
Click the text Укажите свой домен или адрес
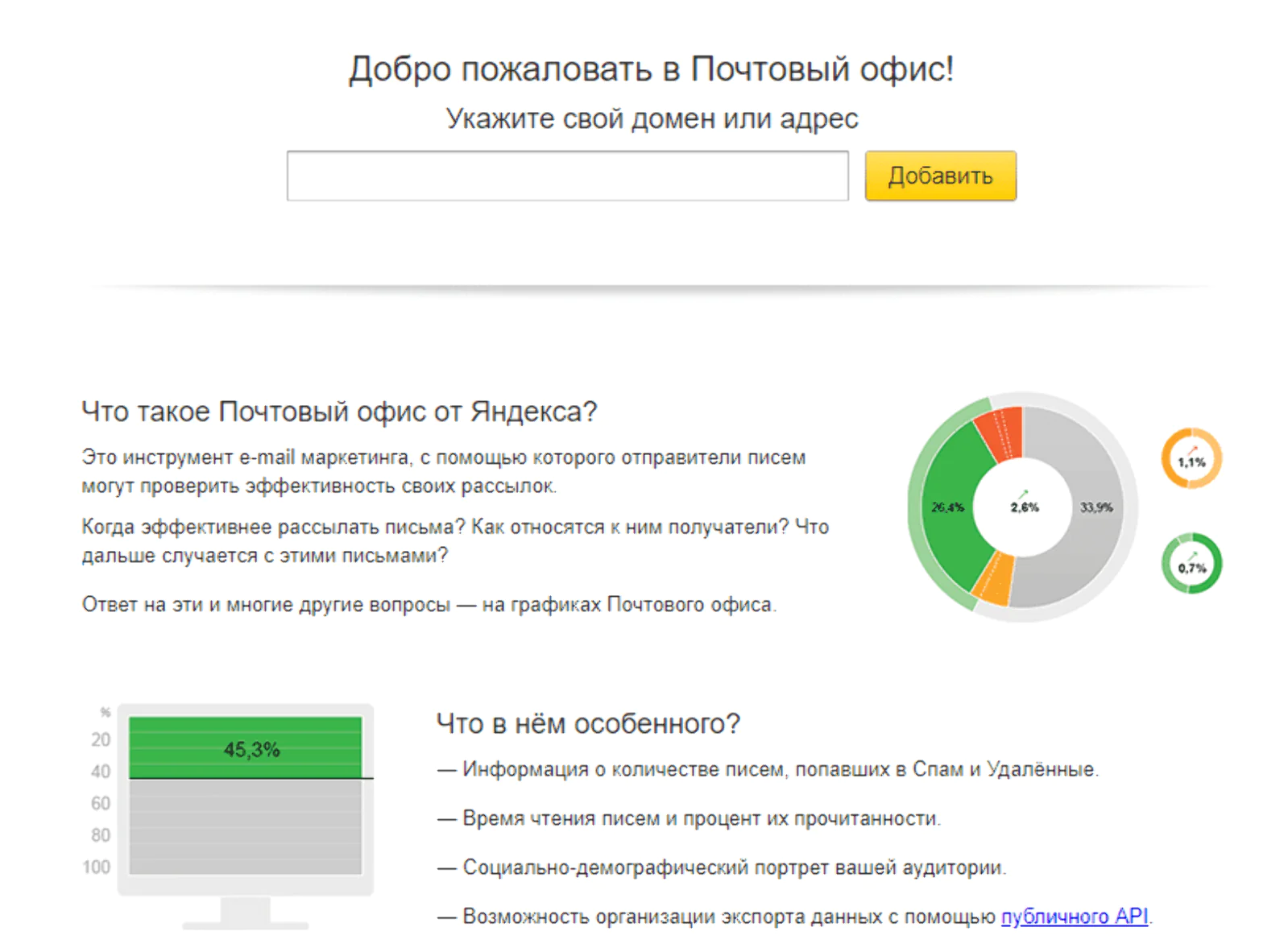click(652, 118)
